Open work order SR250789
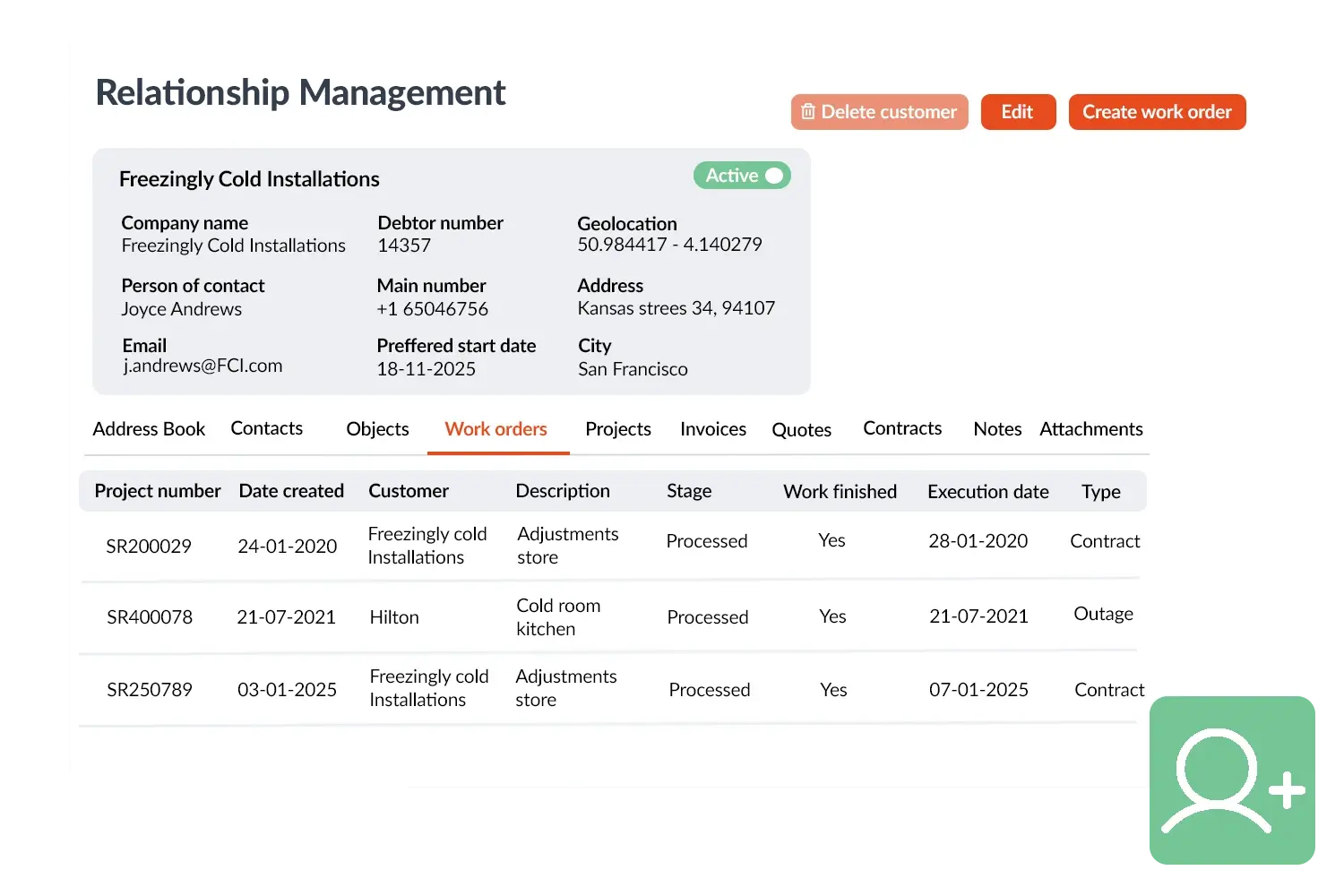 click(150, 690)
